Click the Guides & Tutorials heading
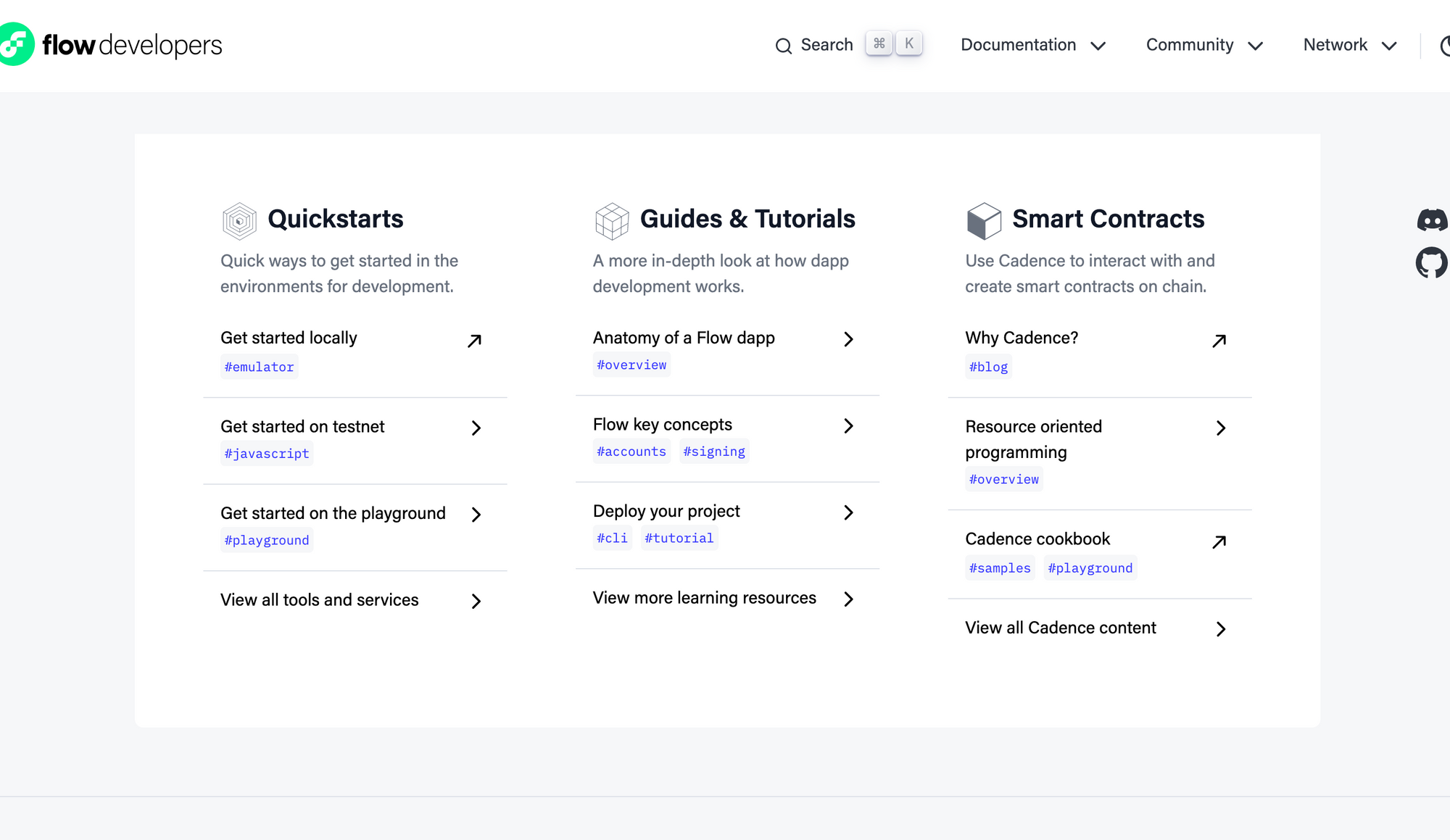 click(747, 219)
